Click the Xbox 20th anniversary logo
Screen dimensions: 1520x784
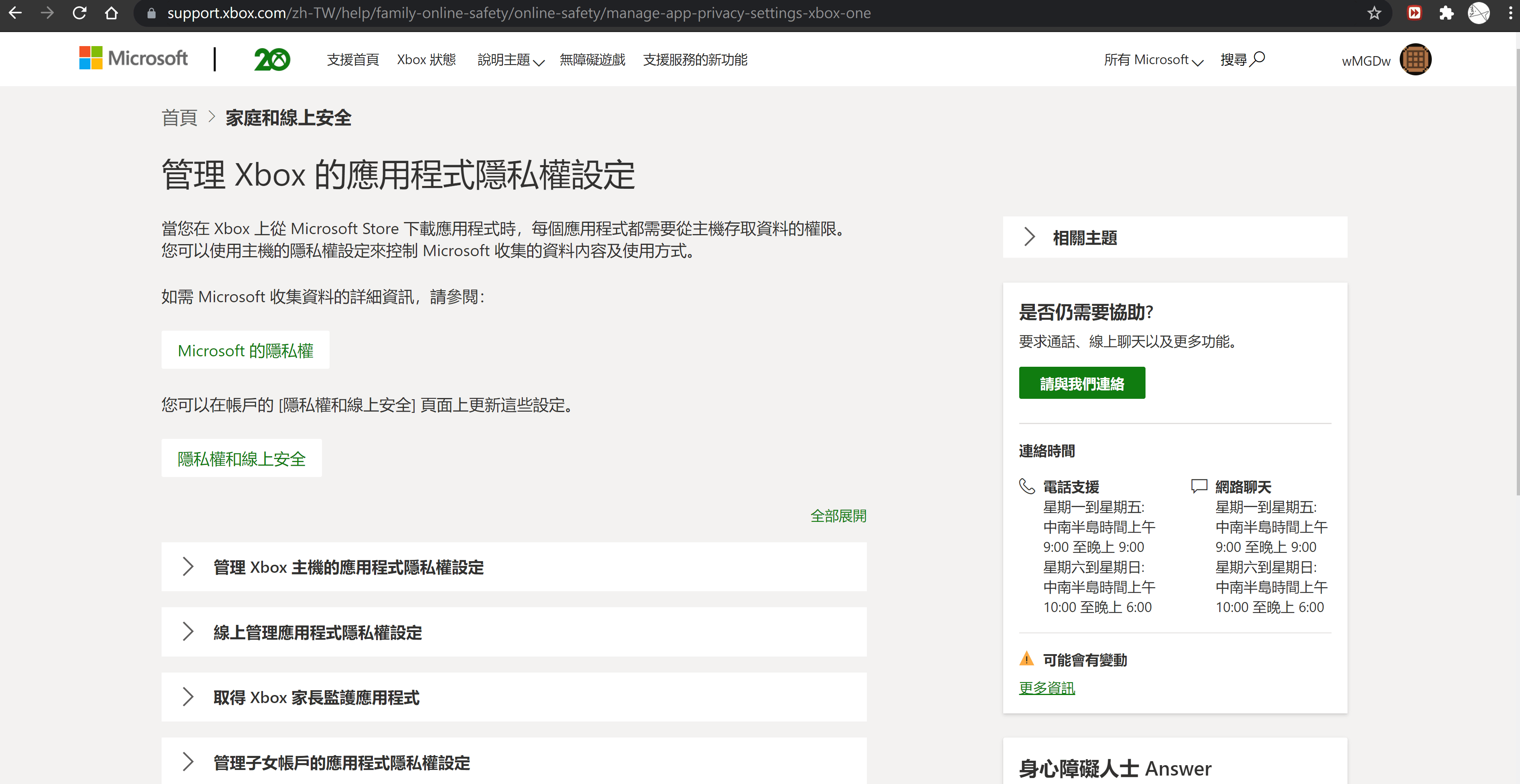pos(272,59)
